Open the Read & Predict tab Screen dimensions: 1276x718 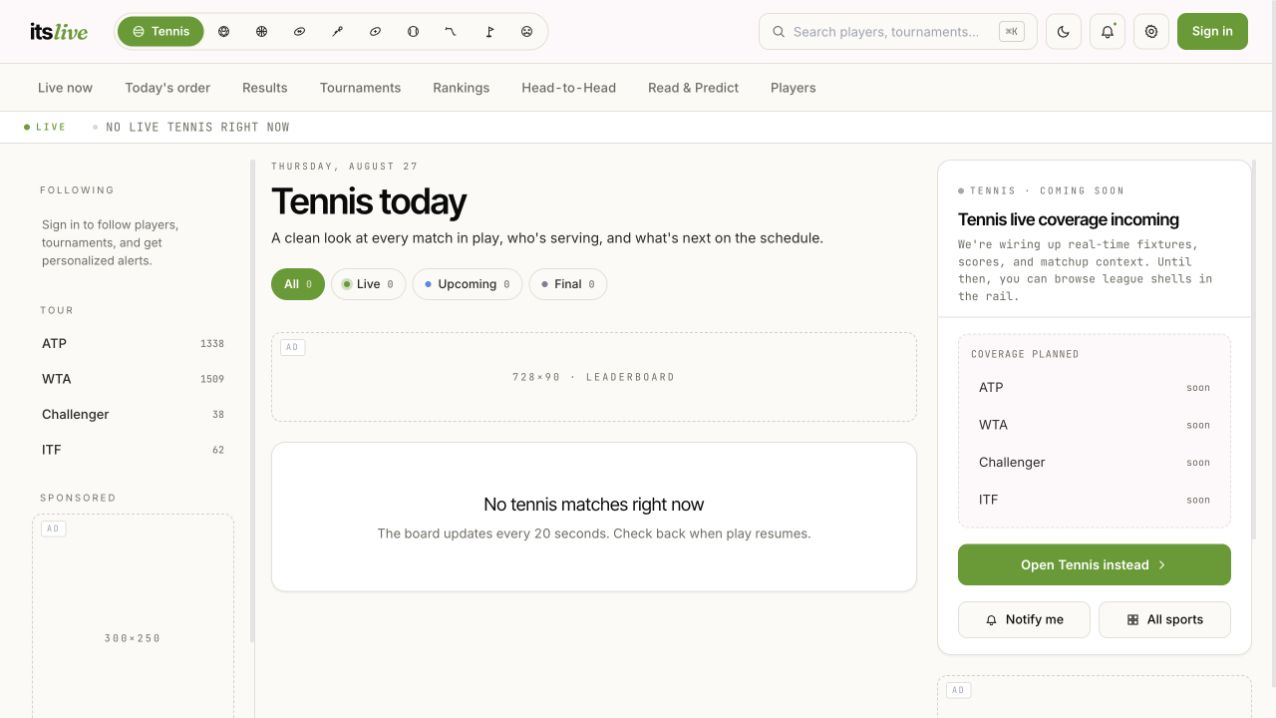pos(693,88)
